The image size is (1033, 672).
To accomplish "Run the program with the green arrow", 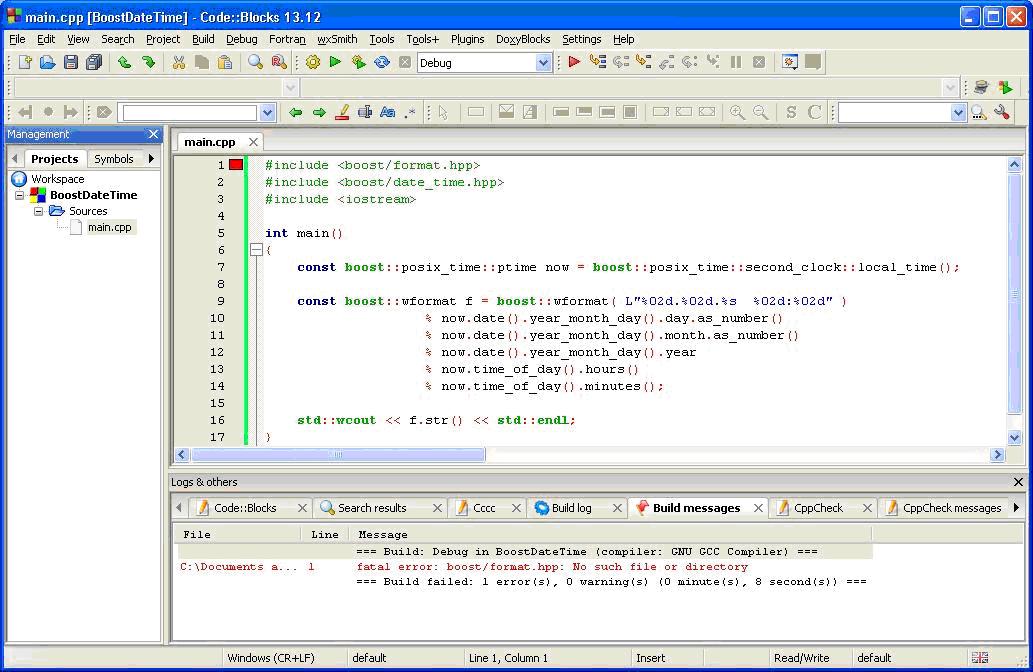I will pos(335,63).
